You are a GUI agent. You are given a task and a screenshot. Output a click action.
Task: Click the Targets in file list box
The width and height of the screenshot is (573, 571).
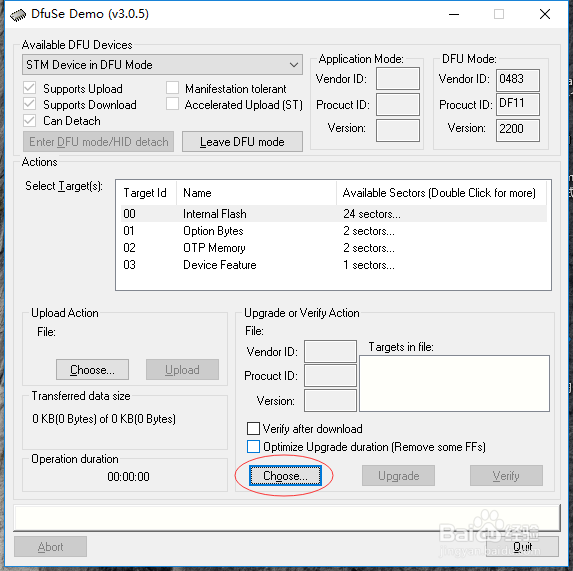(454, 384)
